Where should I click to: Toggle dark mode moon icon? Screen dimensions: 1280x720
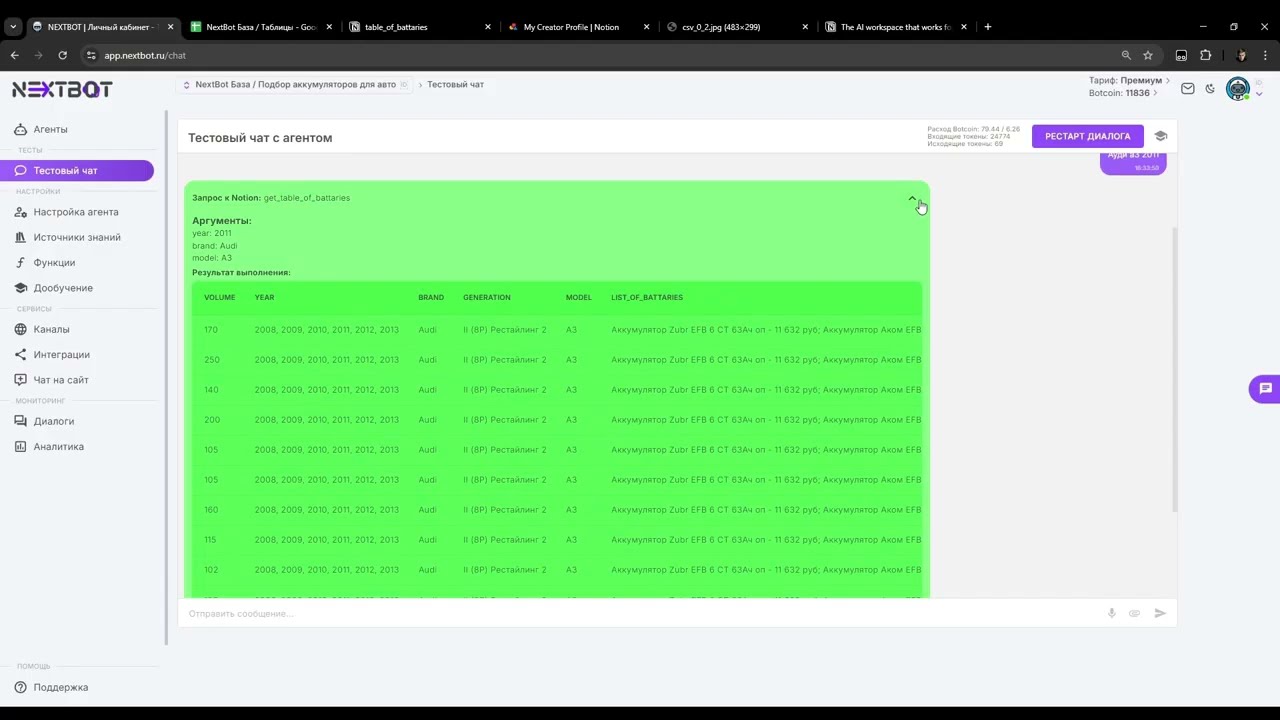coord(1210,89)
